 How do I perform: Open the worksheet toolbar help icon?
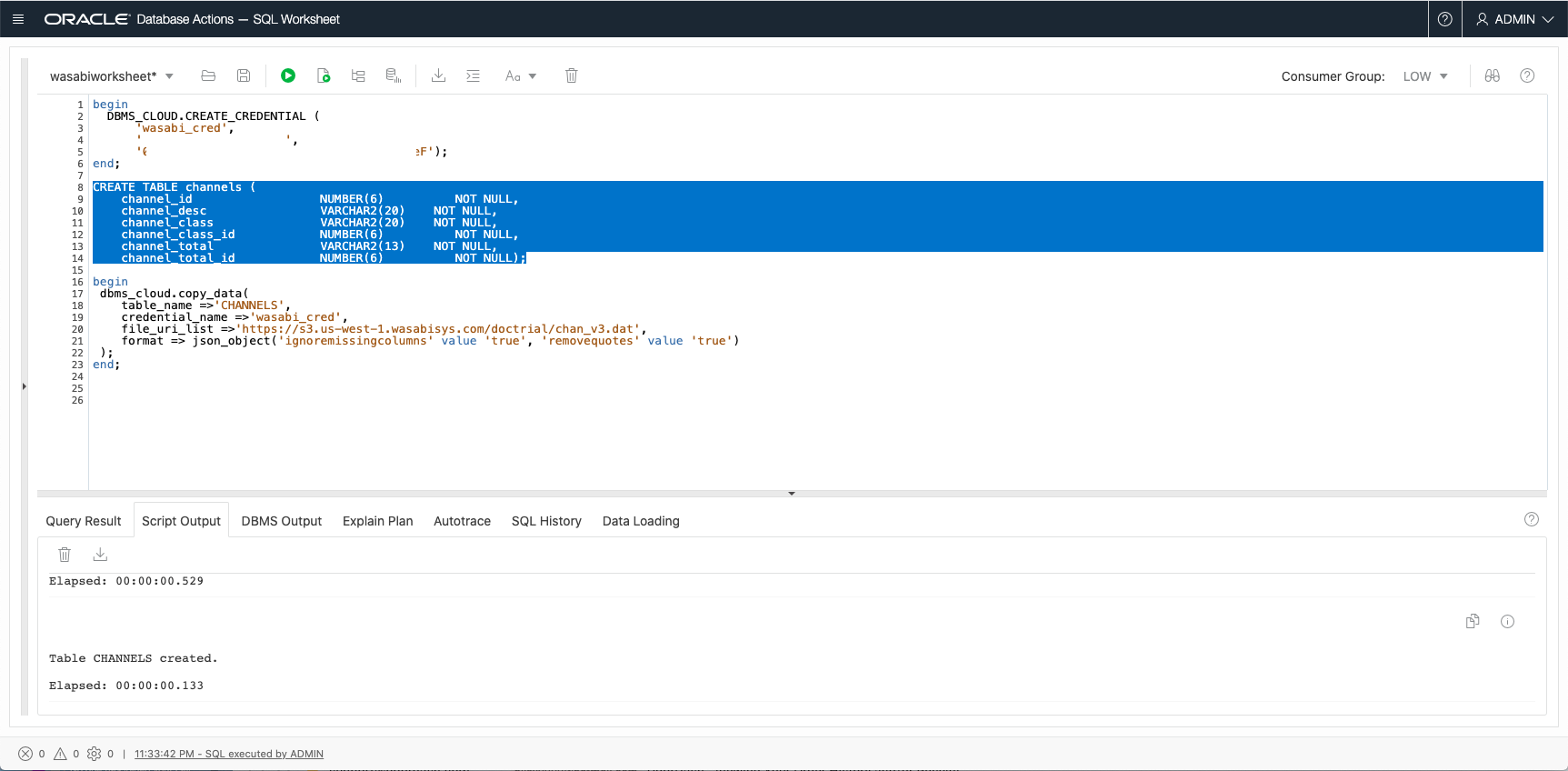(1527, 75)
